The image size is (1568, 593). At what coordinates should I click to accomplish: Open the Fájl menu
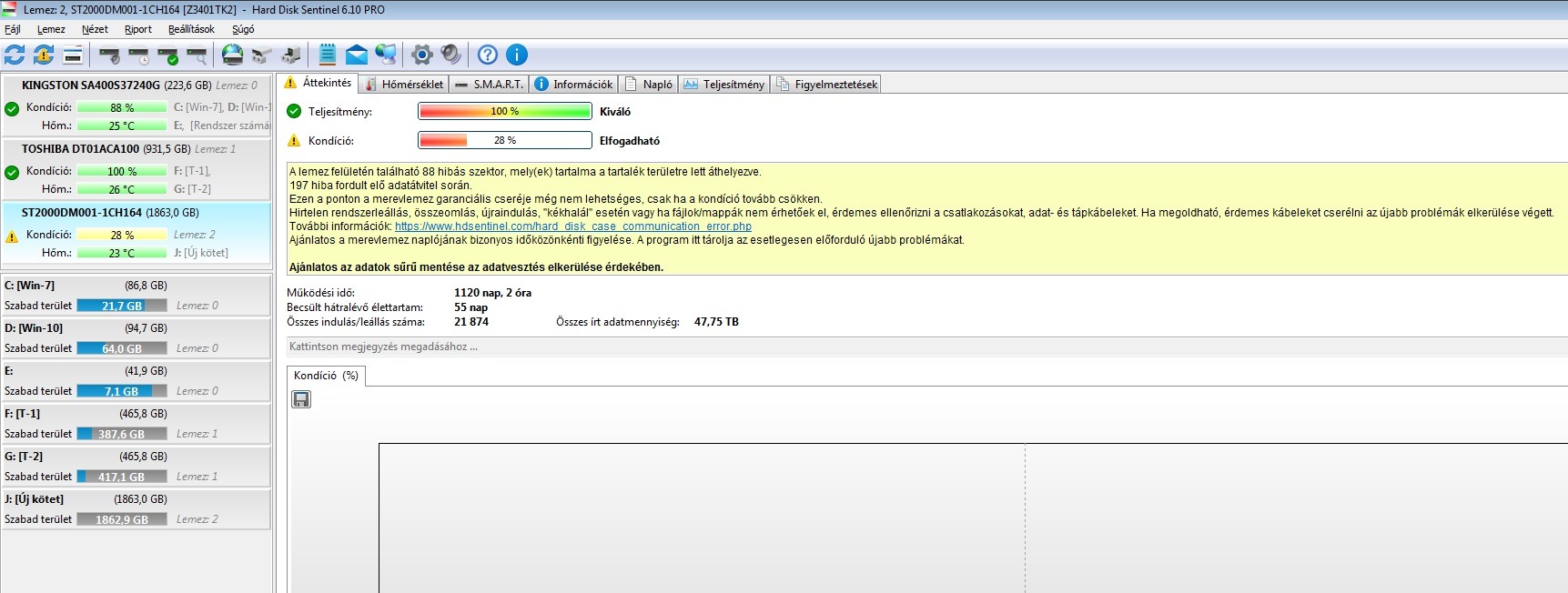point(13,29)
